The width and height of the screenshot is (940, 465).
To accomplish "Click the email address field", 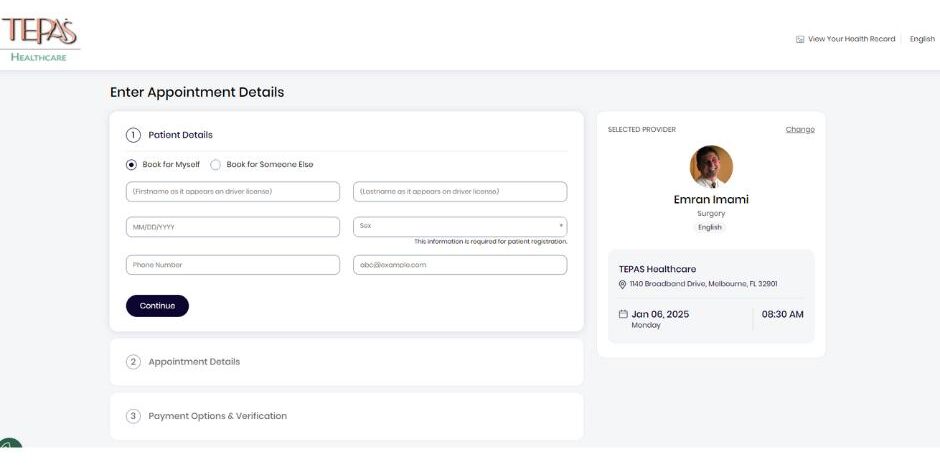I will (x=460, y=265).
